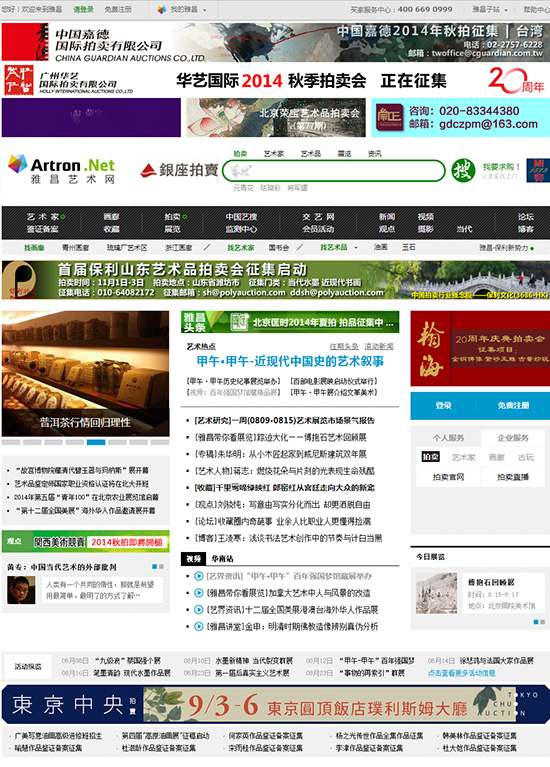
Task: Play the 十二届全国美展港澳台海外华人作品展 video
Action: coord(199,609)
